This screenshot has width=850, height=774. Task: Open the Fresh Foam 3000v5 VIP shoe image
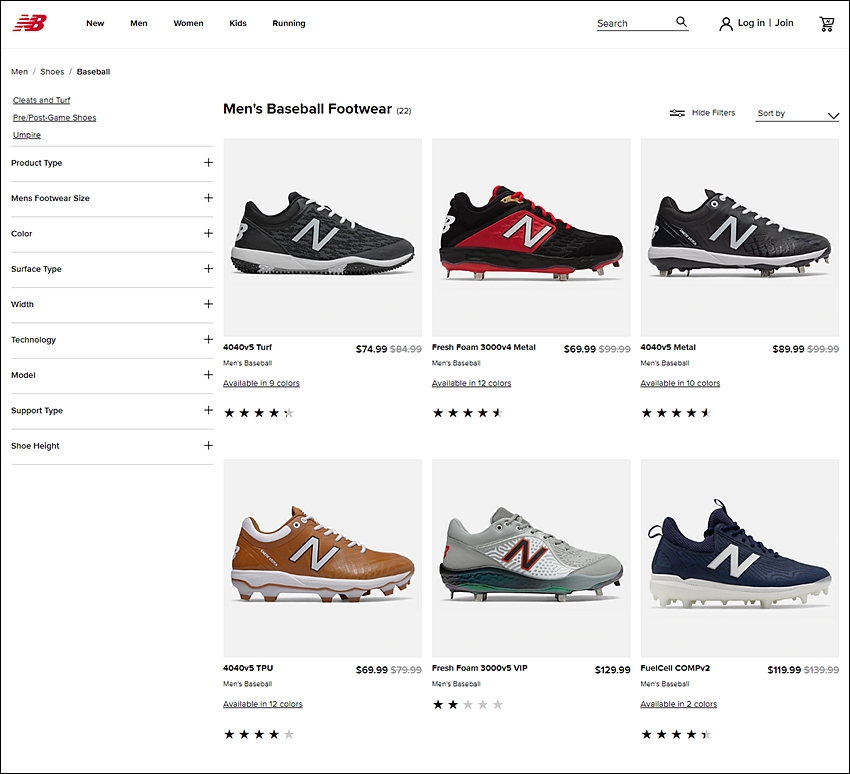[531, 558]
